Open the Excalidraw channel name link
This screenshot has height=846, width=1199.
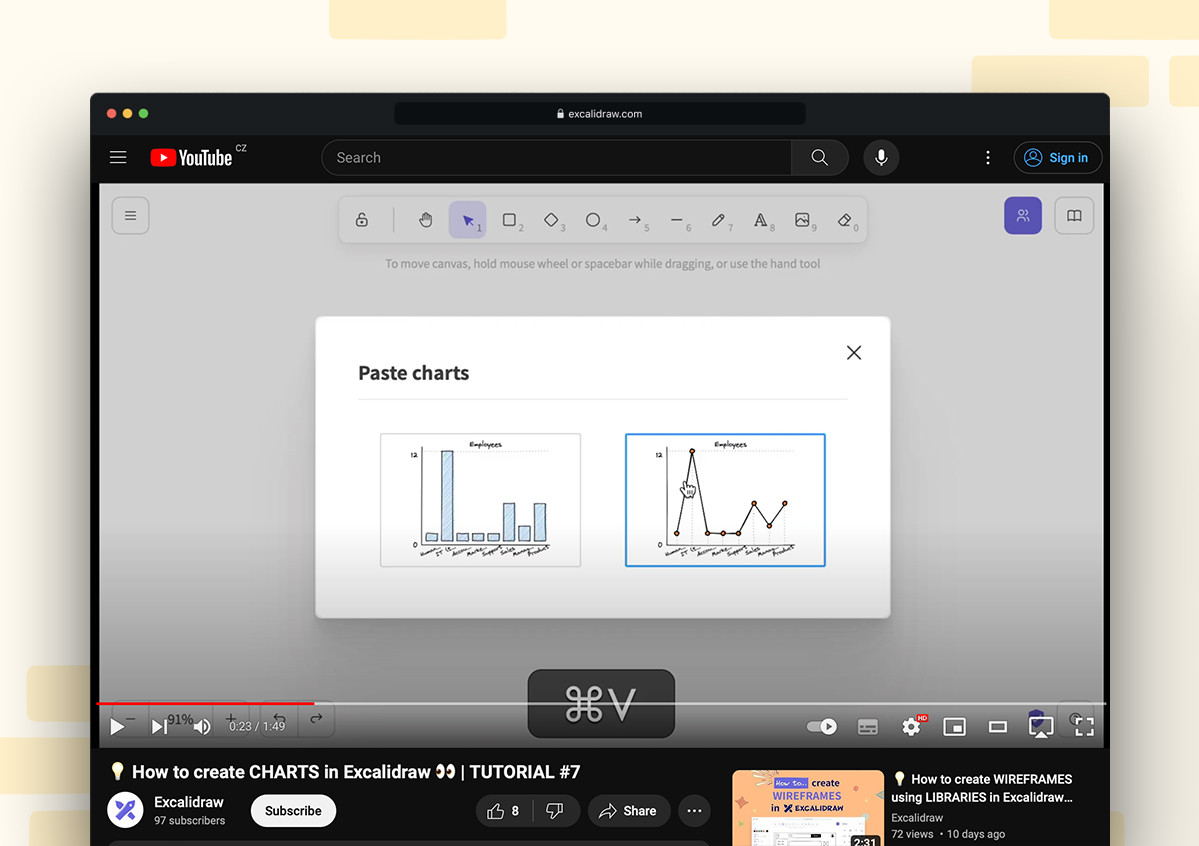pos(189,802)
